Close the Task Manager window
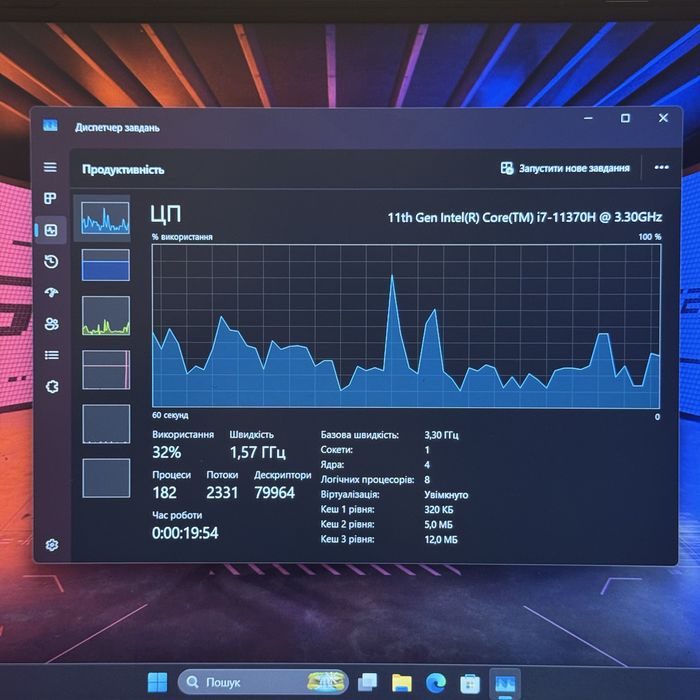This screenshot has height=700, width=700. (x=663, y=117)
